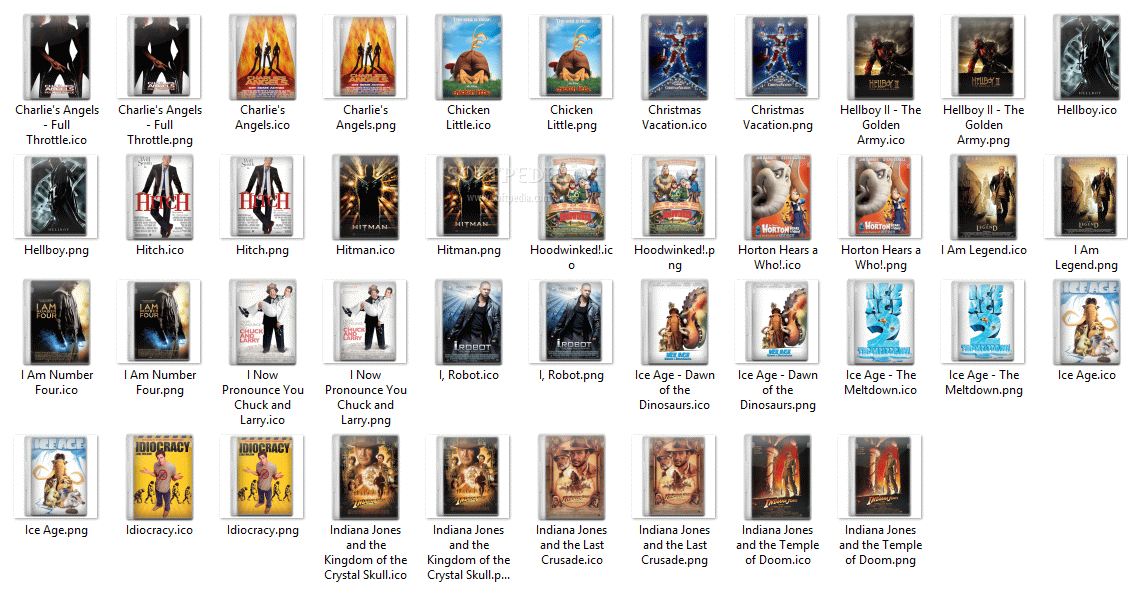Select Hellboy II - The Golden Army.png icon
The height and width of the screenshot is (599, 1128).
pos(983,57)
